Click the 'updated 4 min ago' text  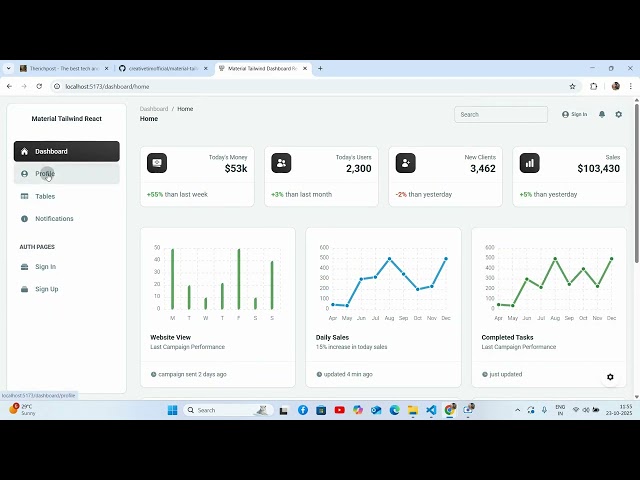(x=348, y=374)
